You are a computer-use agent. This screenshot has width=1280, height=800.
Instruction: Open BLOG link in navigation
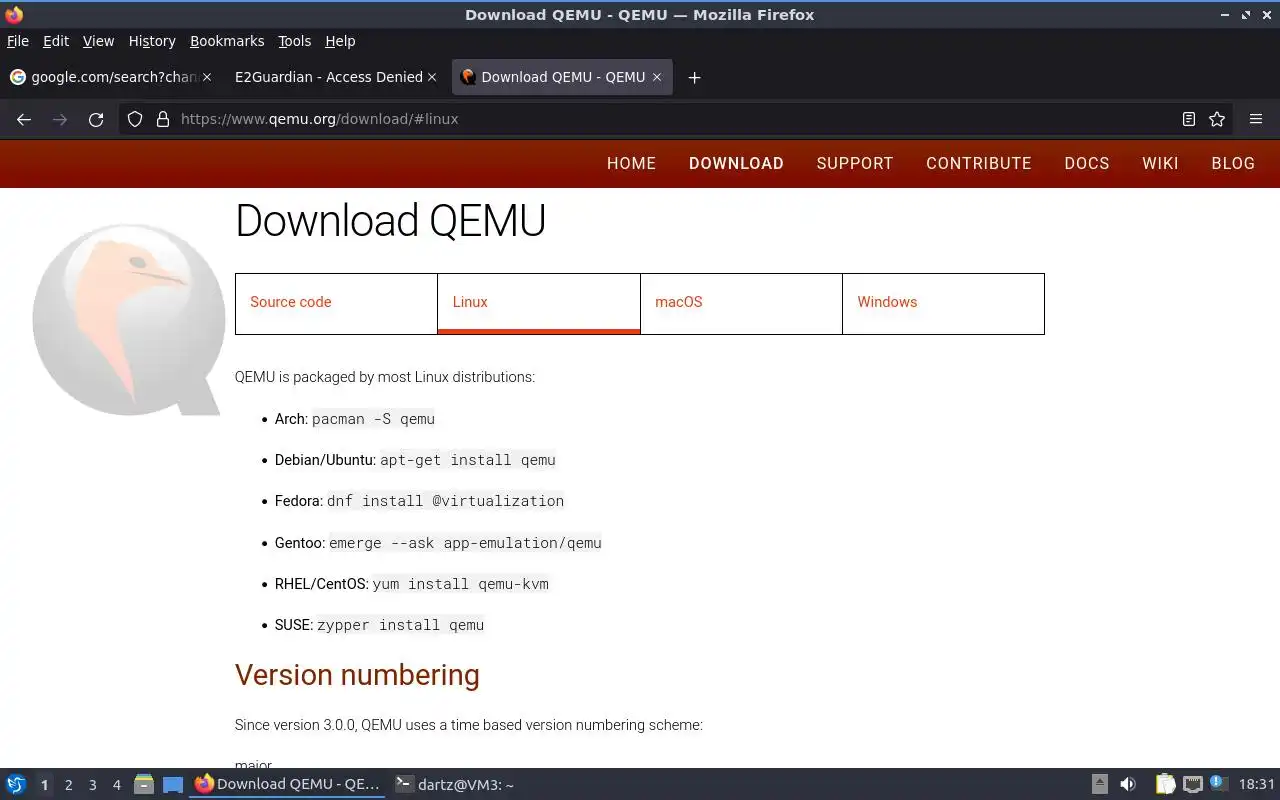[1233, 163]
